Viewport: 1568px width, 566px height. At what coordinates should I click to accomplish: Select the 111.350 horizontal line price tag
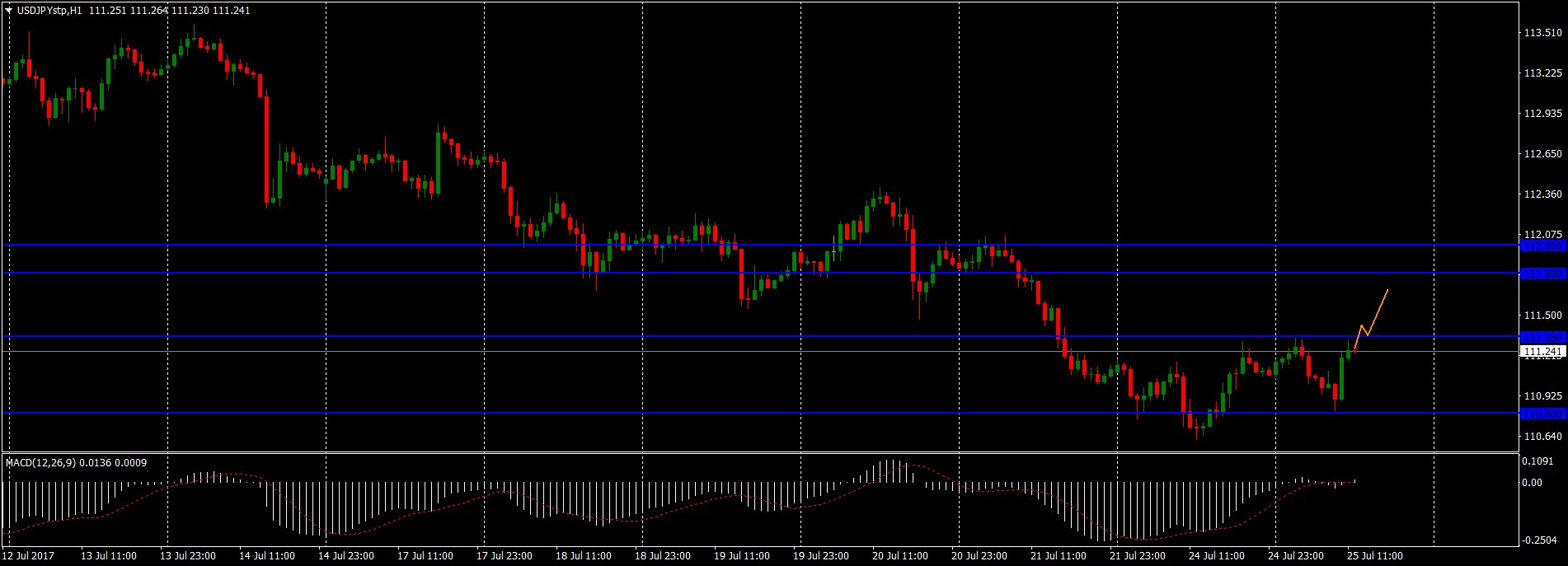(x=1542, y=337)
